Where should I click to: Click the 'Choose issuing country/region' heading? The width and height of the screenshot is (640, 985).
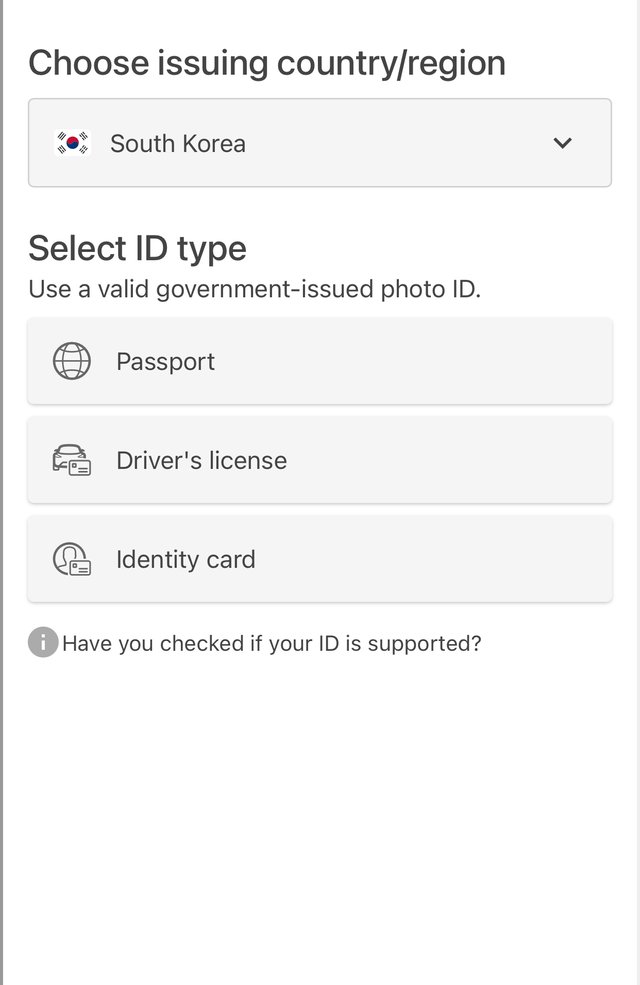click(267, 63)
